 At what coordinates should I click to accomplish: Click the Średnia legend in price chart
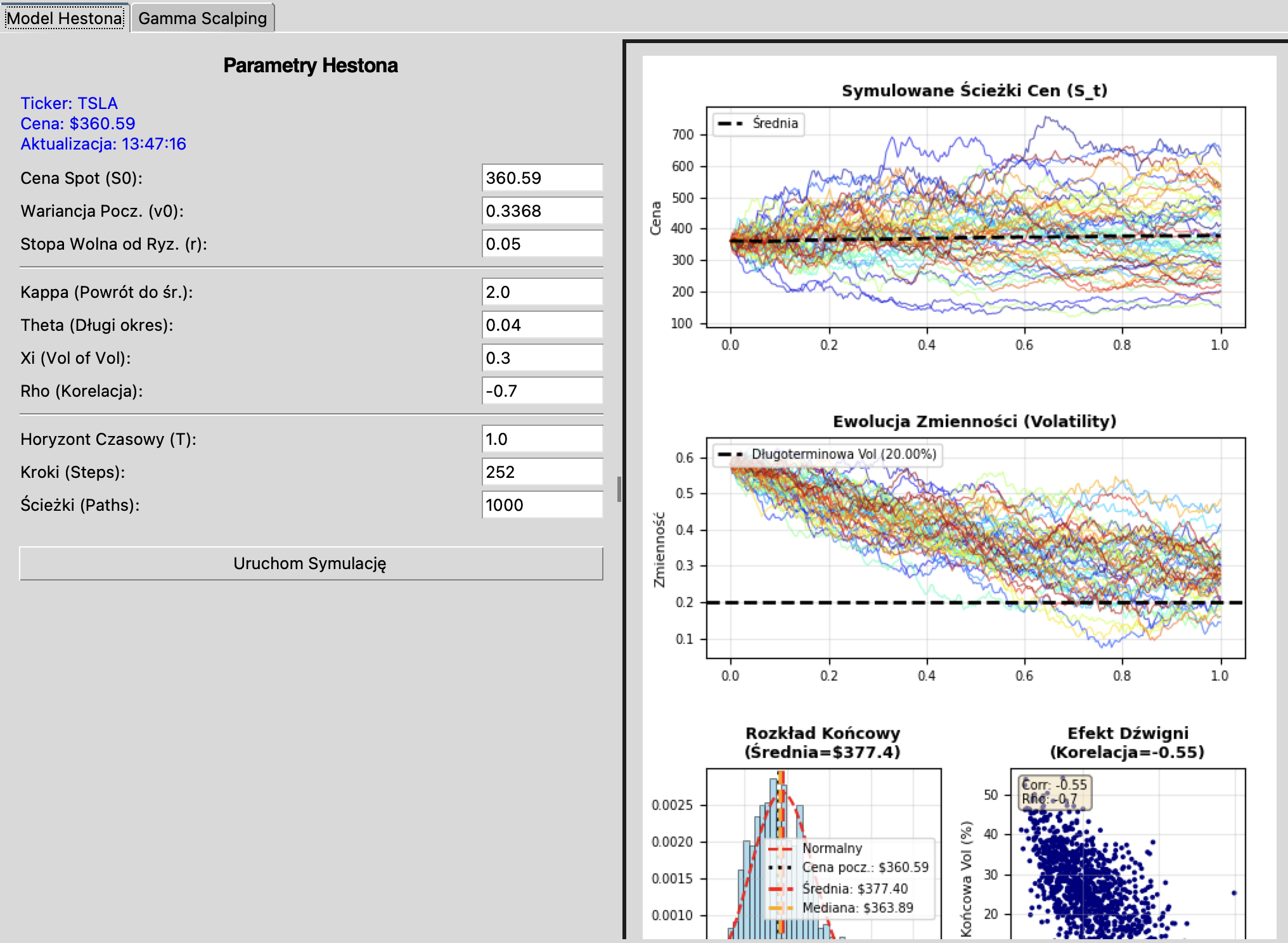[759, 124]
